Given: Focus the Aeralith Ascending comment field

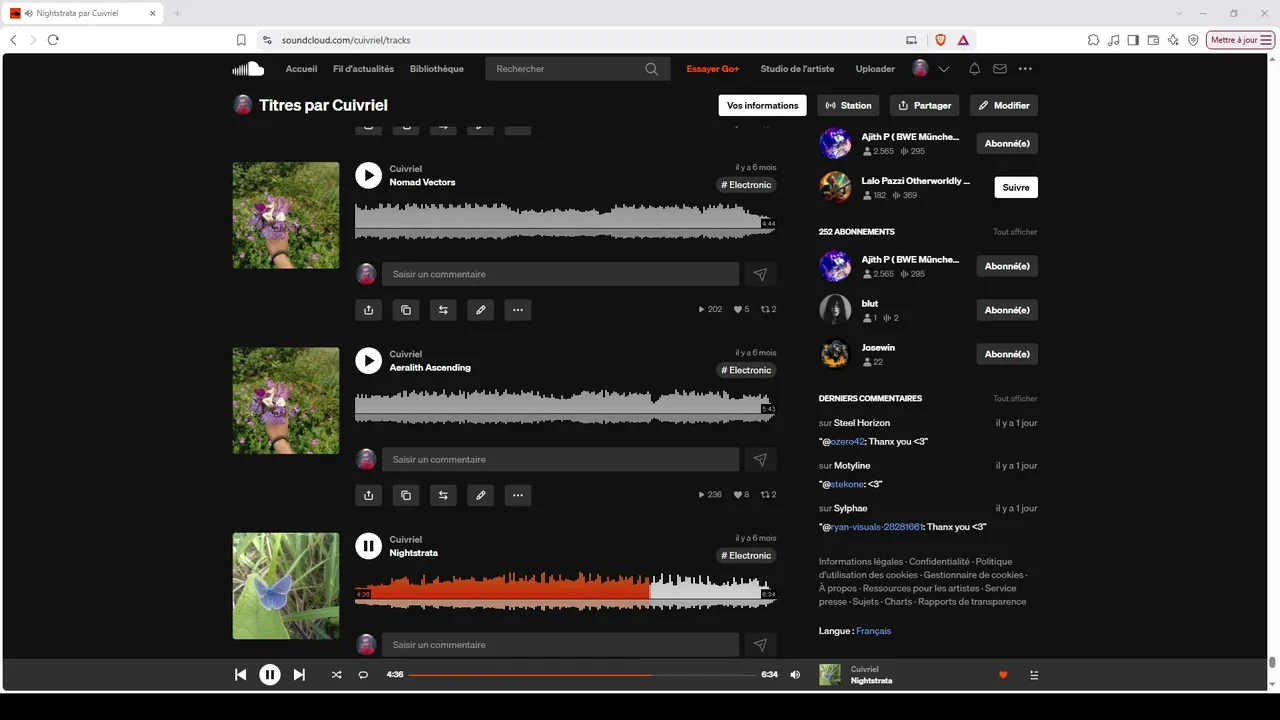Looking at the screenshot, I should [561, 459].
